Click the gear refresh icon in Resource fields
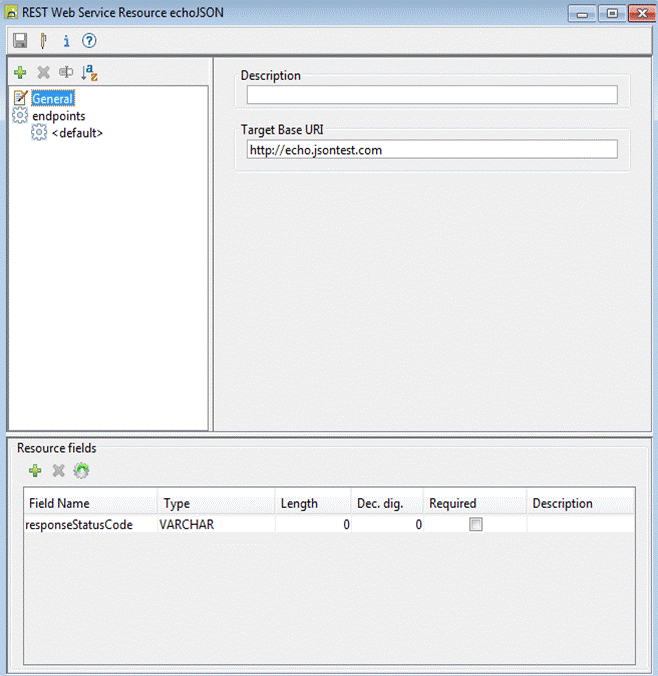Image resolution: width=658 pixels, height=676 pixels. point(81,470)
